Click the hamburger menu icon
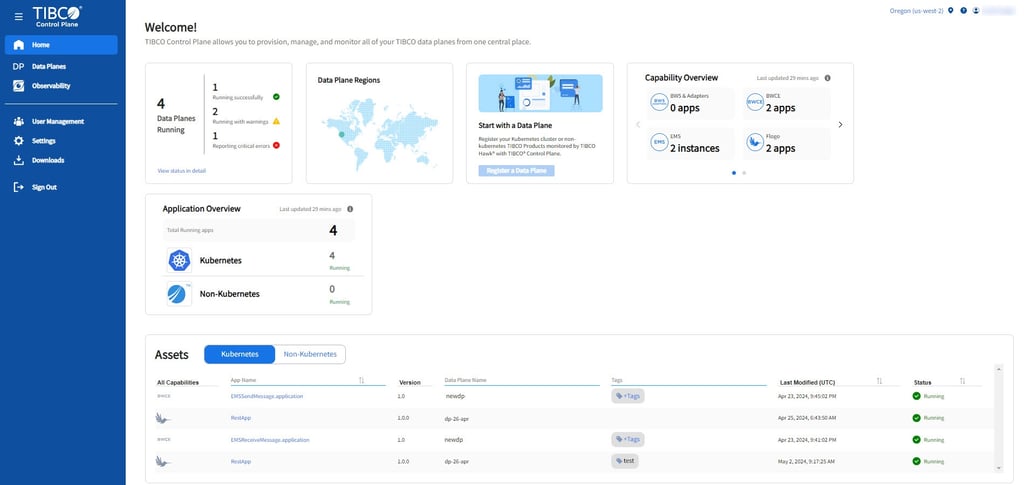The image size is (1024, 485). pyautogui.click(x=18, y=16)
